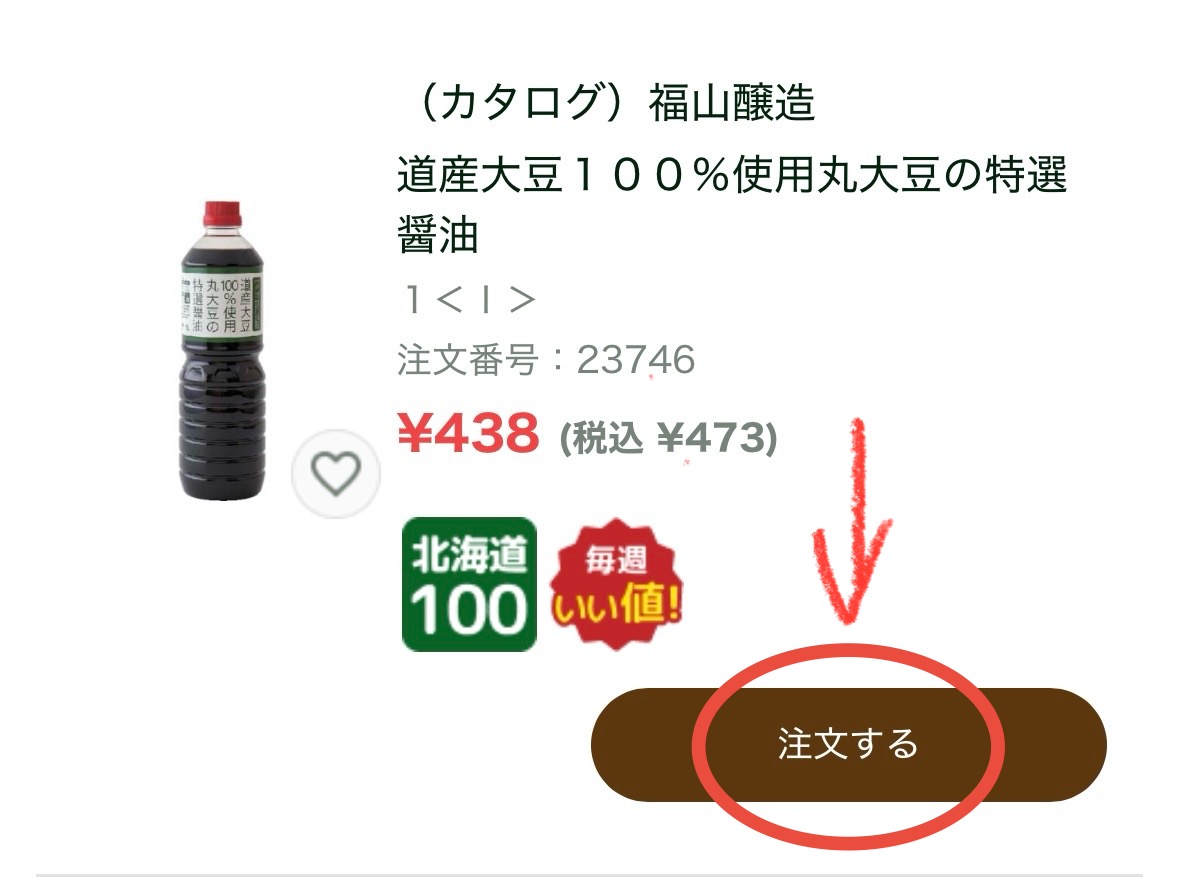
Task: Click the red ¥438 price
Action: pyautogui.click(x=469, y=433)
